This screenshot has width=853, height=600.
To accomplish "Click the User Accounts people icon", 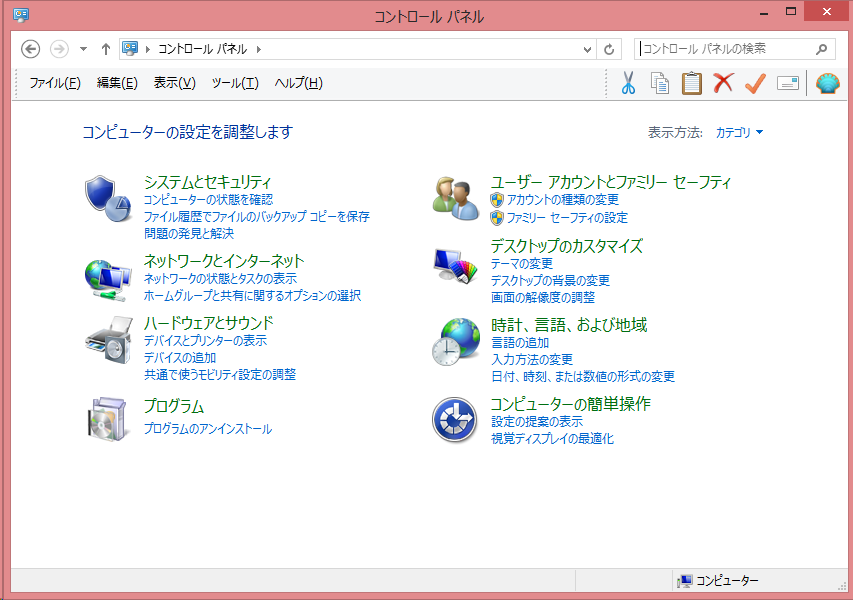I will click(x=456, y=198).
